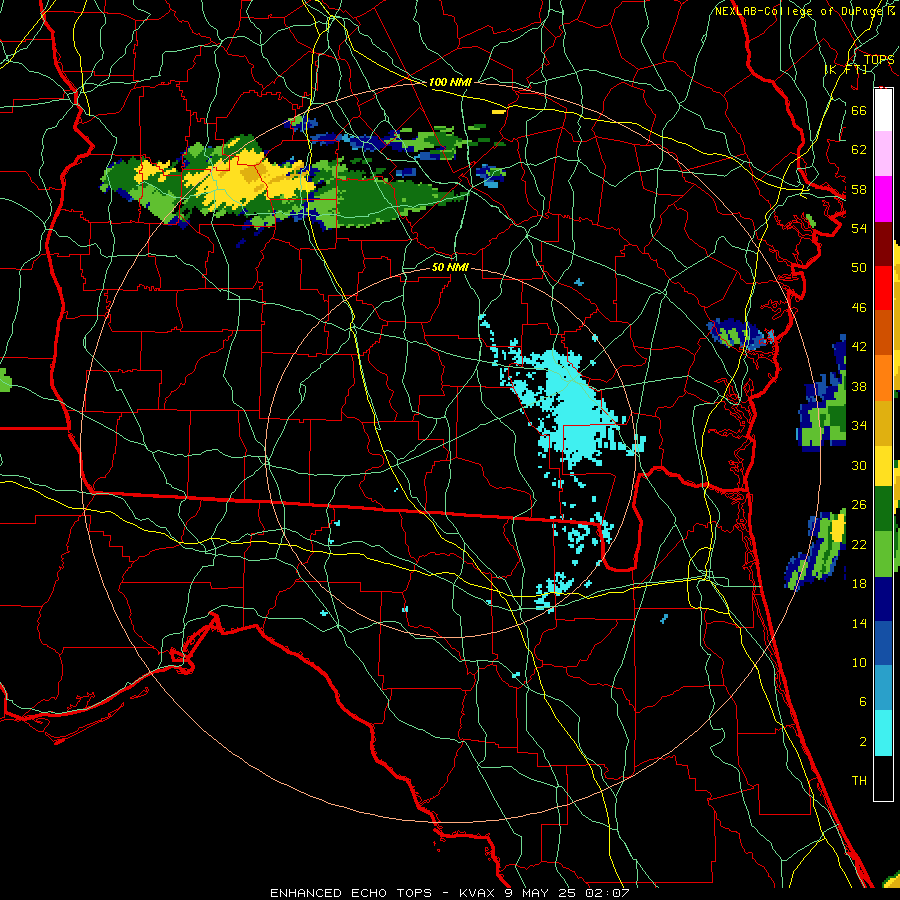The height and width of the screenshot is (900, 900).
Task: Click the legend value 50
Action: 859,268
